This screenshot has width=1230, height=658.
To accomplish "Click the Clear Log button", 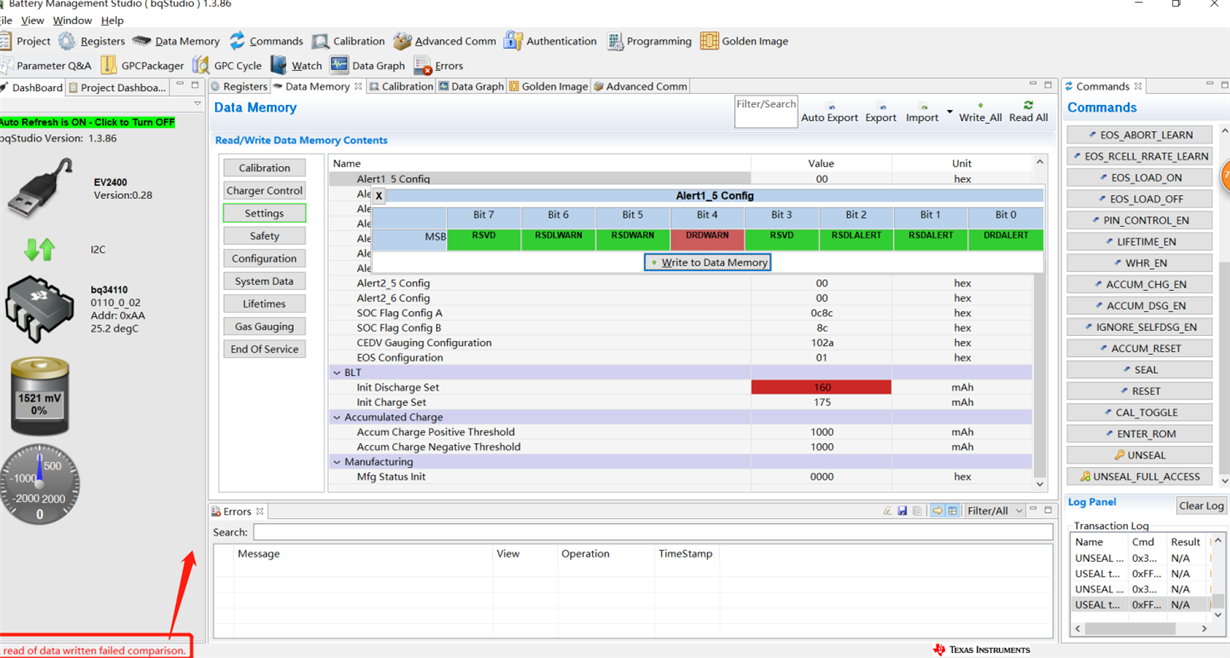I will pyautogui.click(x=1201, y=506).
